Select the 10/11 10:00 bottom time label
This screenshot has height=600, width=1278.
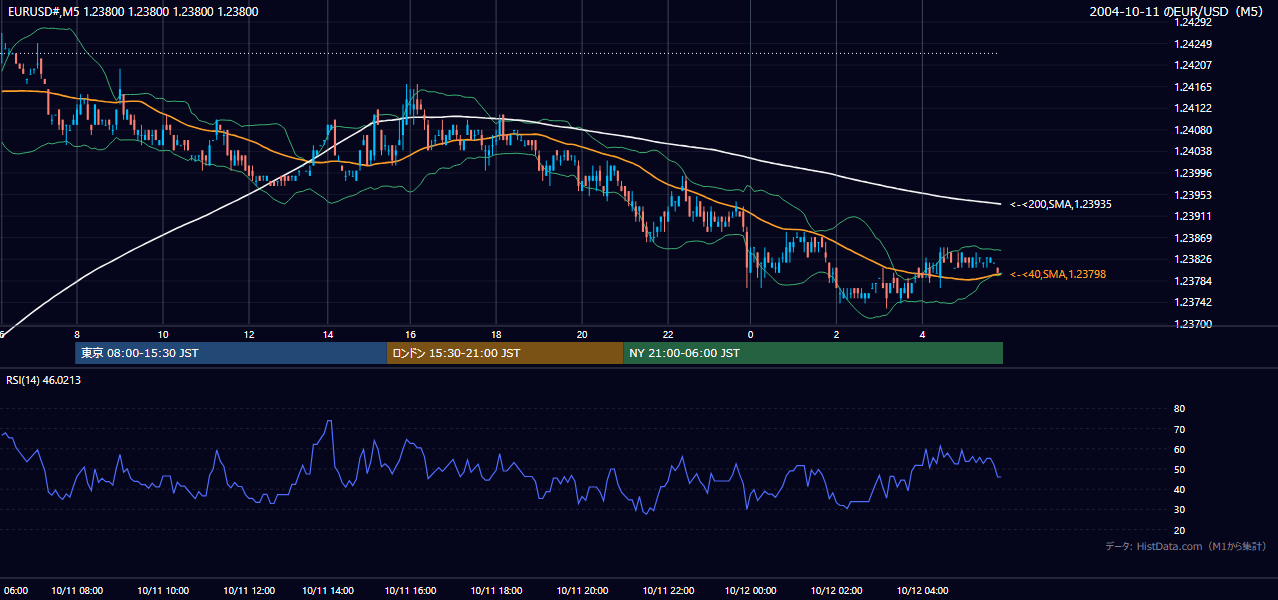click(163, 591)
